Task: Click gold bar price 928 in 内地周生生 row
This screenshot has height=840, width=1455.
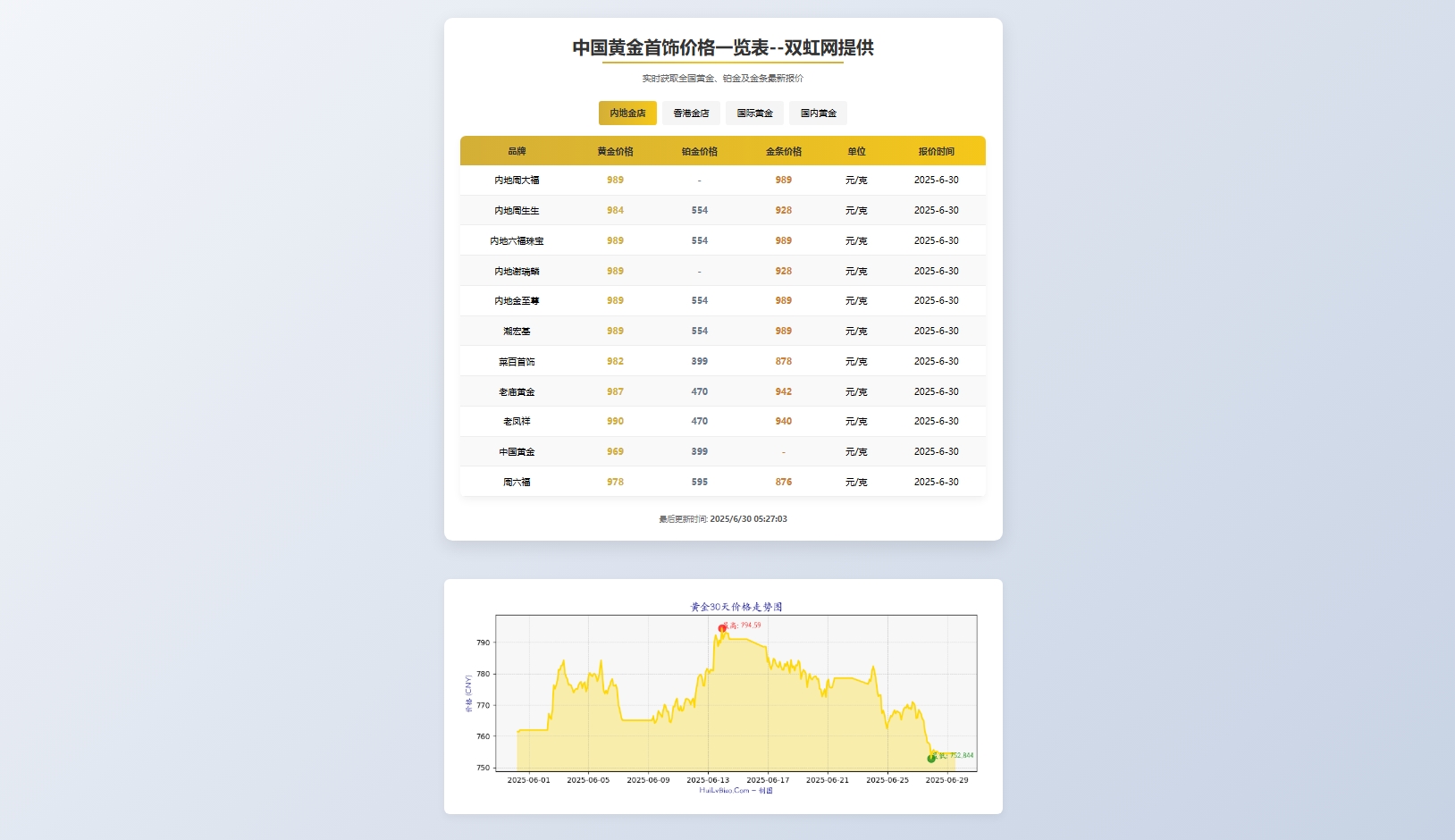Action: point(783,211)
